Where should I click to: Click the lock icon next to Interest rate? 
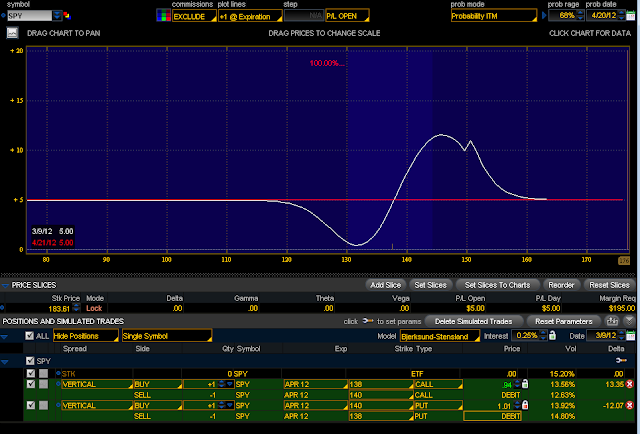point(552,336)
